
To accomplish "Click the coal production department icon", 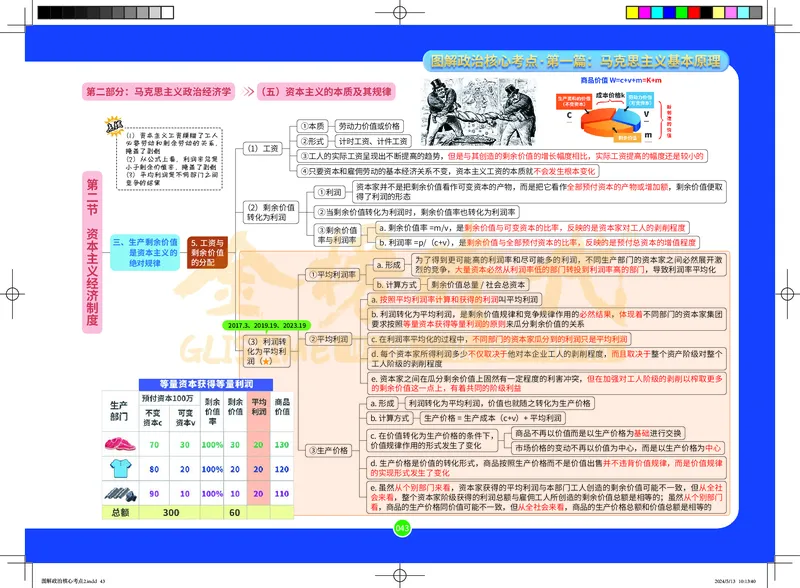I will point(120,493).
